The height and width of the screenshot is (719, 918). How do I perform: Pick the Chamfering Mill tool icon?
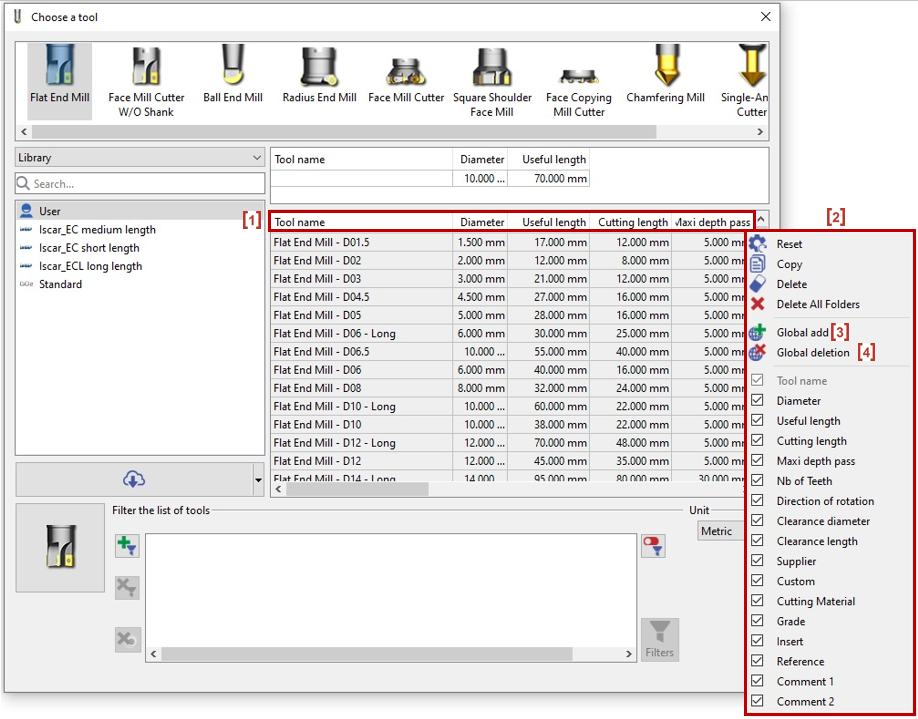click(665, 70)
